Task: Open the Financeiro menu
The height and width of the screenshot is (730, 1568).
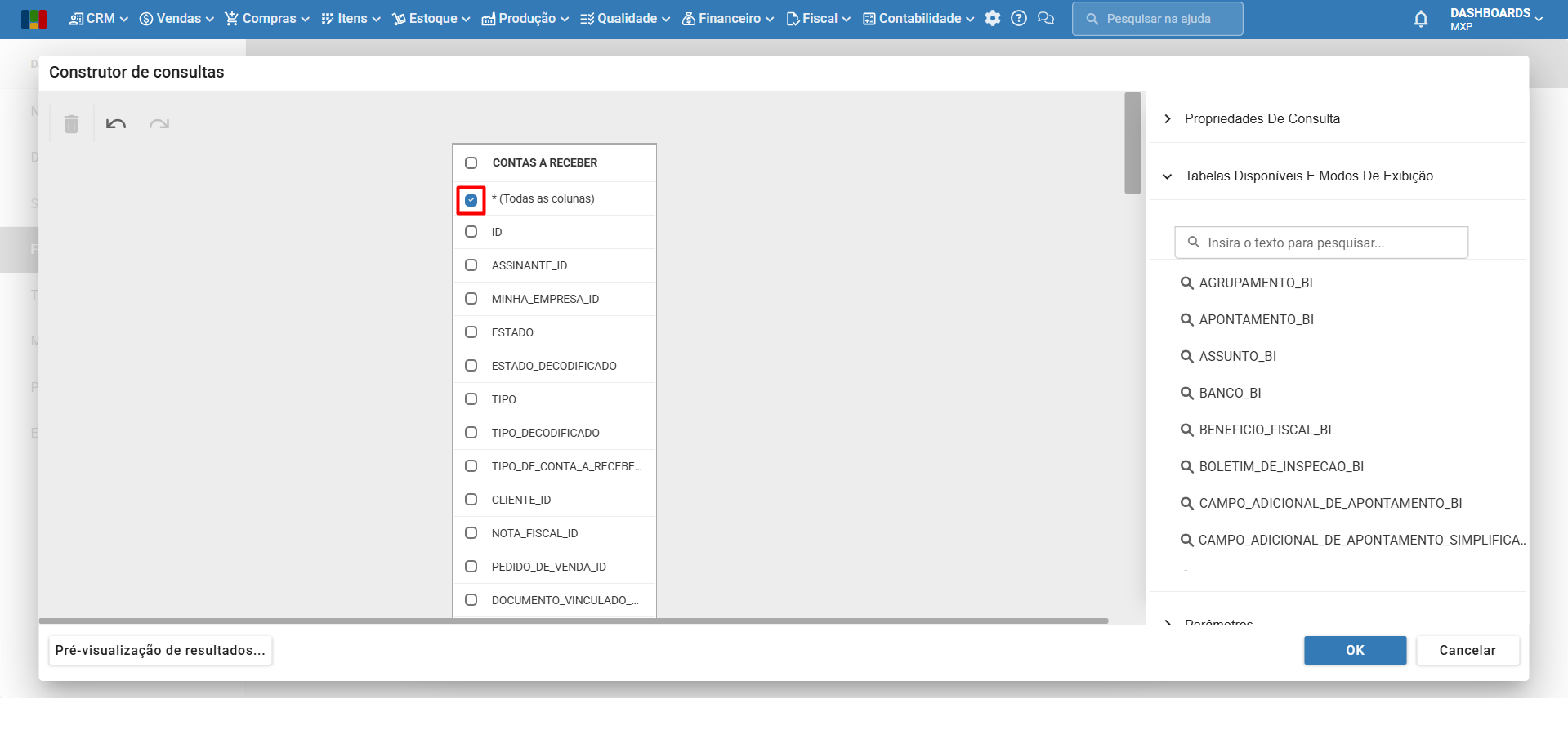Action: [x=727, y=18]
